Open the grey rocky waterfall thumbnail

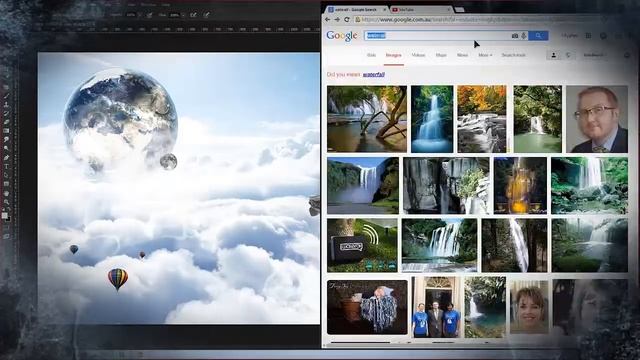tap(446, 185)
